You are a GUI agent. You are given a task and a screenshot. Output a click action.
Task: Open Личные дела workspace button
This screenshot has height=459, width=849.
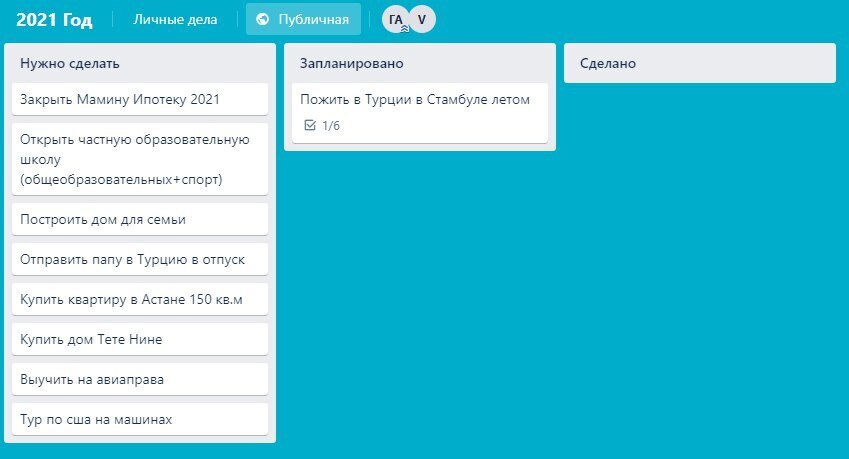pyautogui.click(x=175, y=19)
